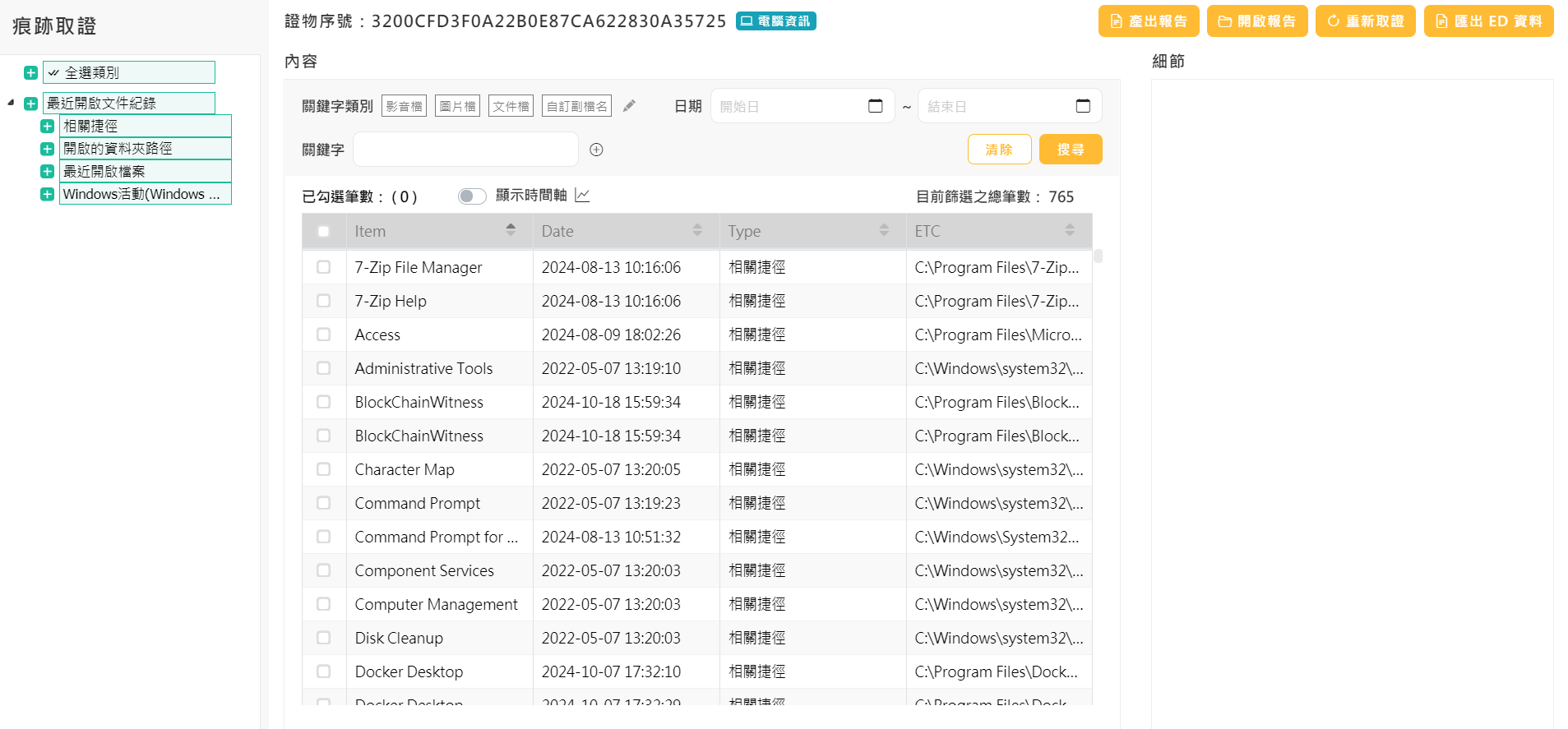
Task: Click the 關鍵字 keyword input field
Action: pyautogui.click(x=465, y=150)
